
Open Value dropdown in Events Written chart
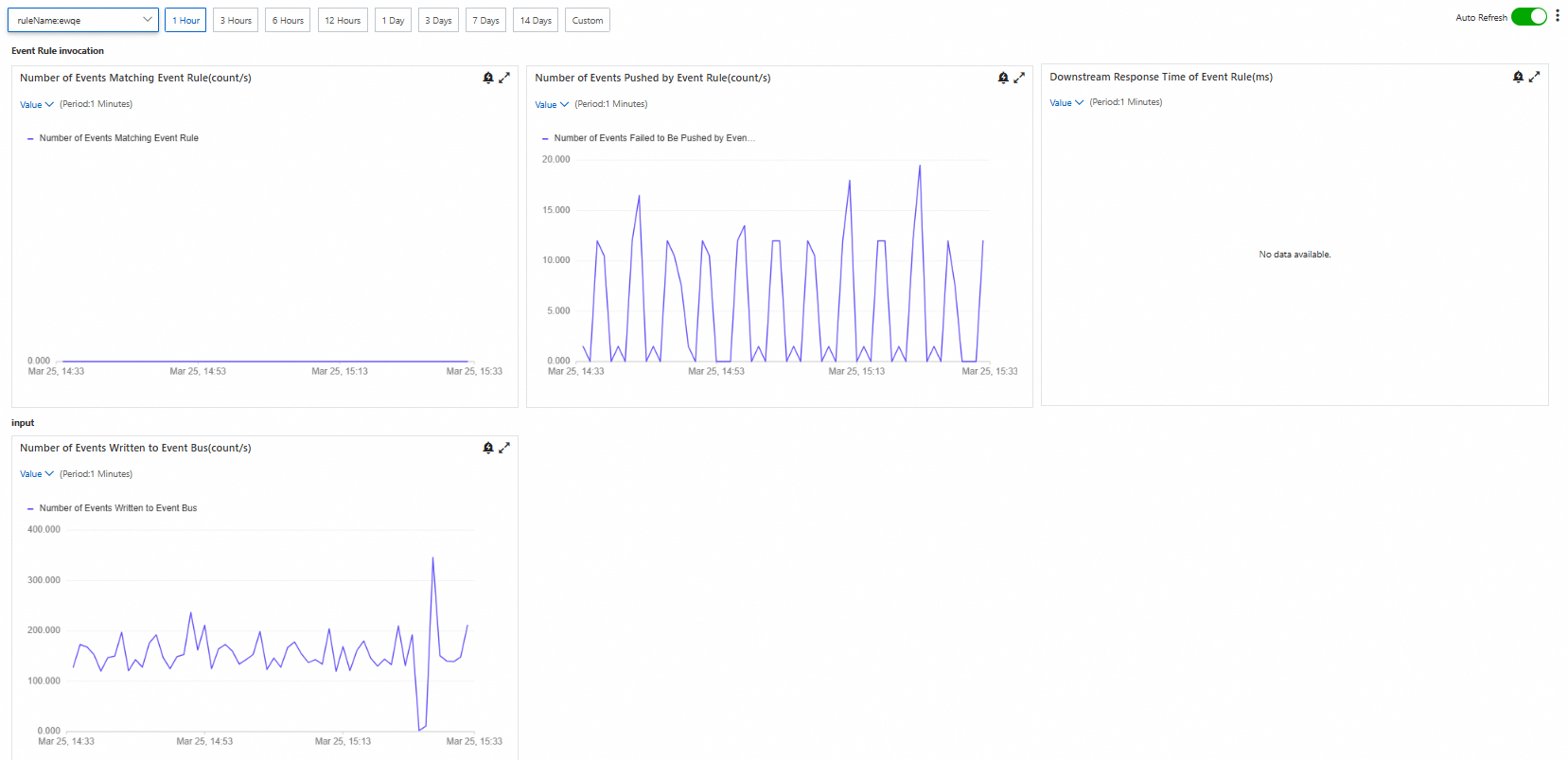pyautogui.click(x=37, y=474)
